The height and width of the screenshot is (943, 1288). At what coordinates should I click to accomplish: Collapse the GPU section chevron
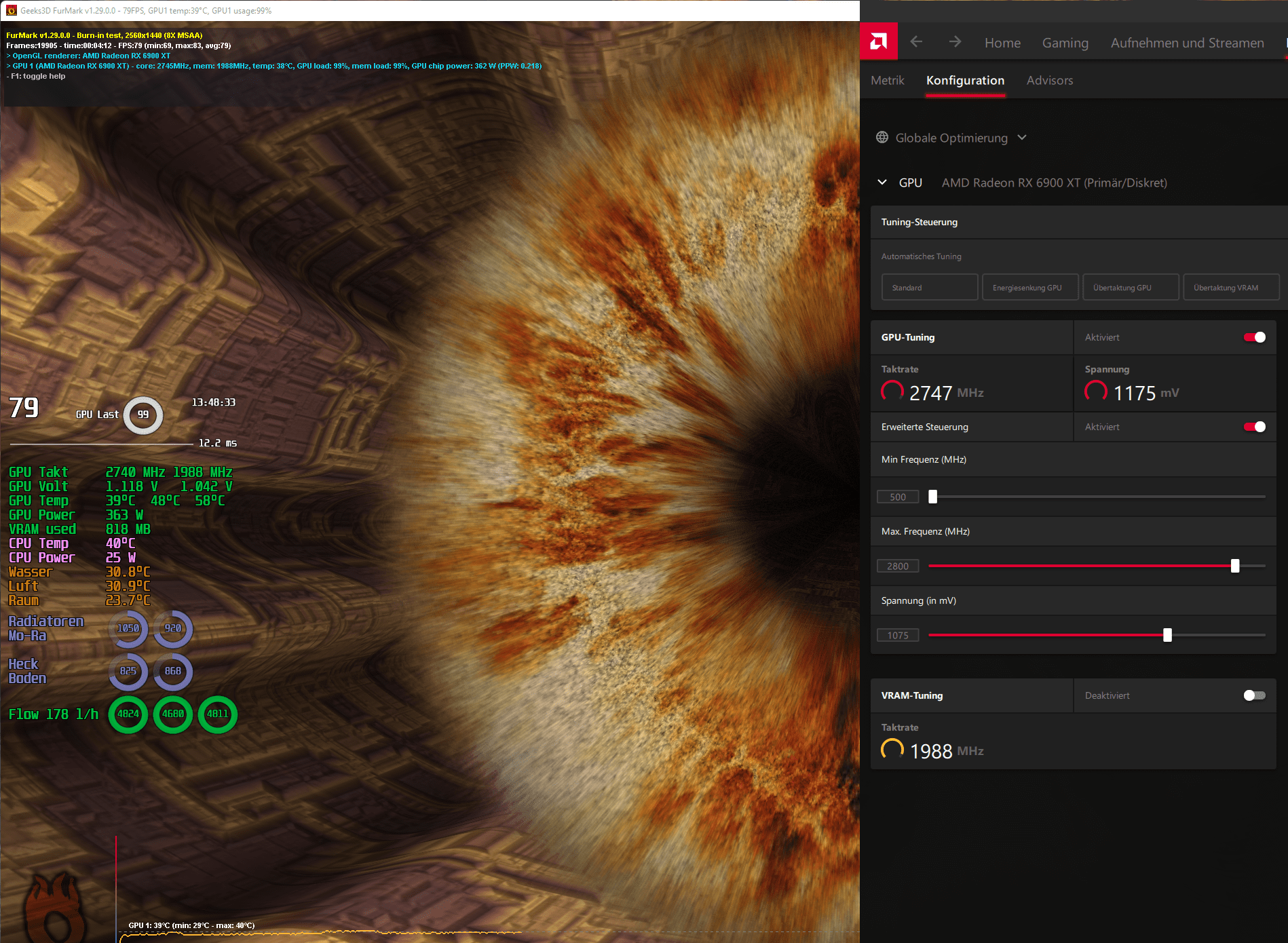pyautogui.click(x=882, y=182)
